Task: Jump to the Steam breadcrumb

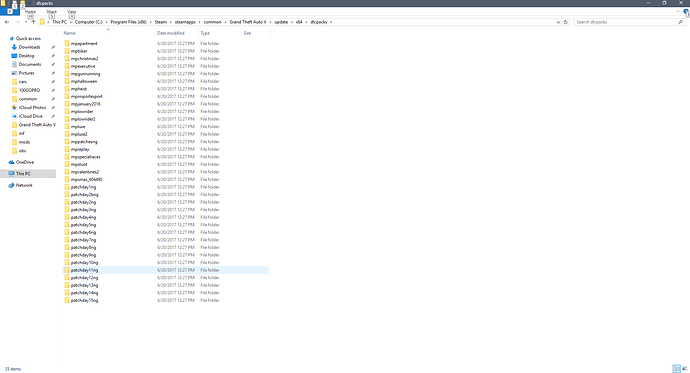Action: (161, 22)
